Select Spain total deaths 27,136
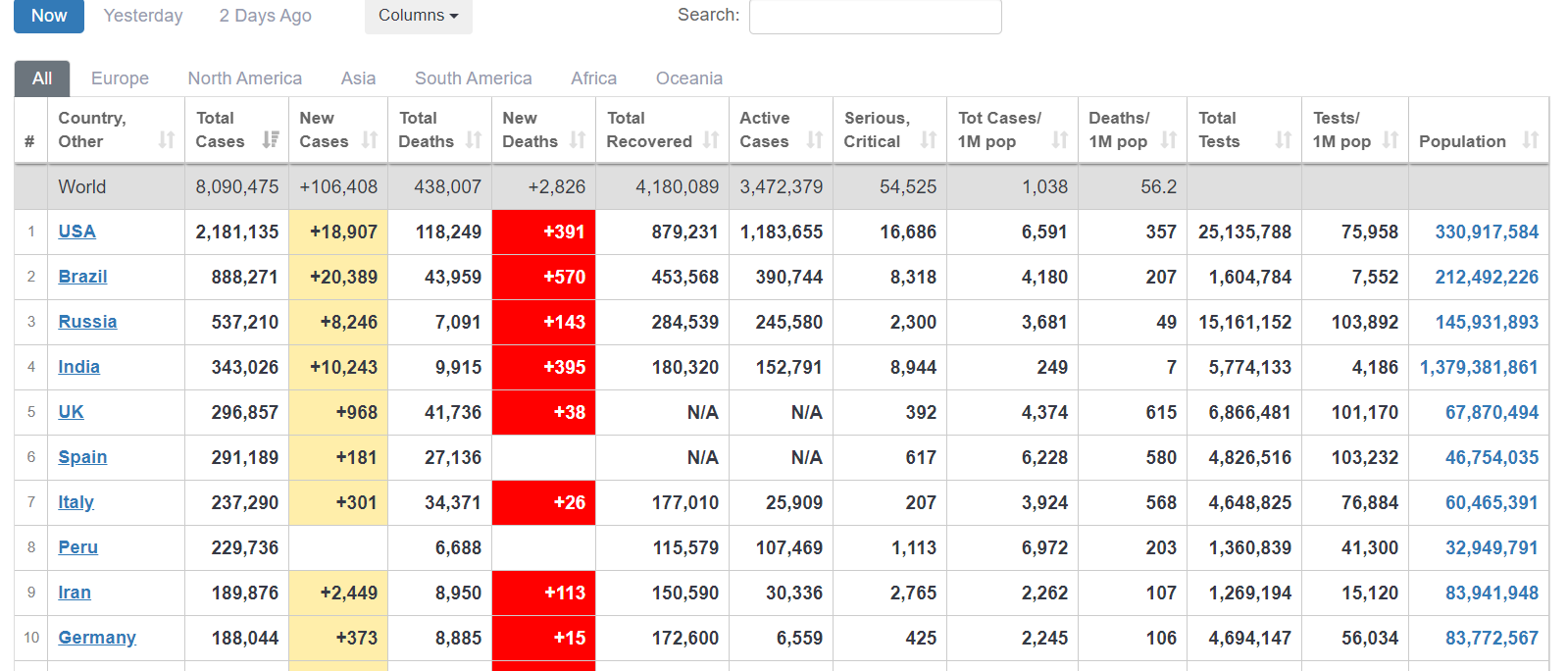 (453, 457)
